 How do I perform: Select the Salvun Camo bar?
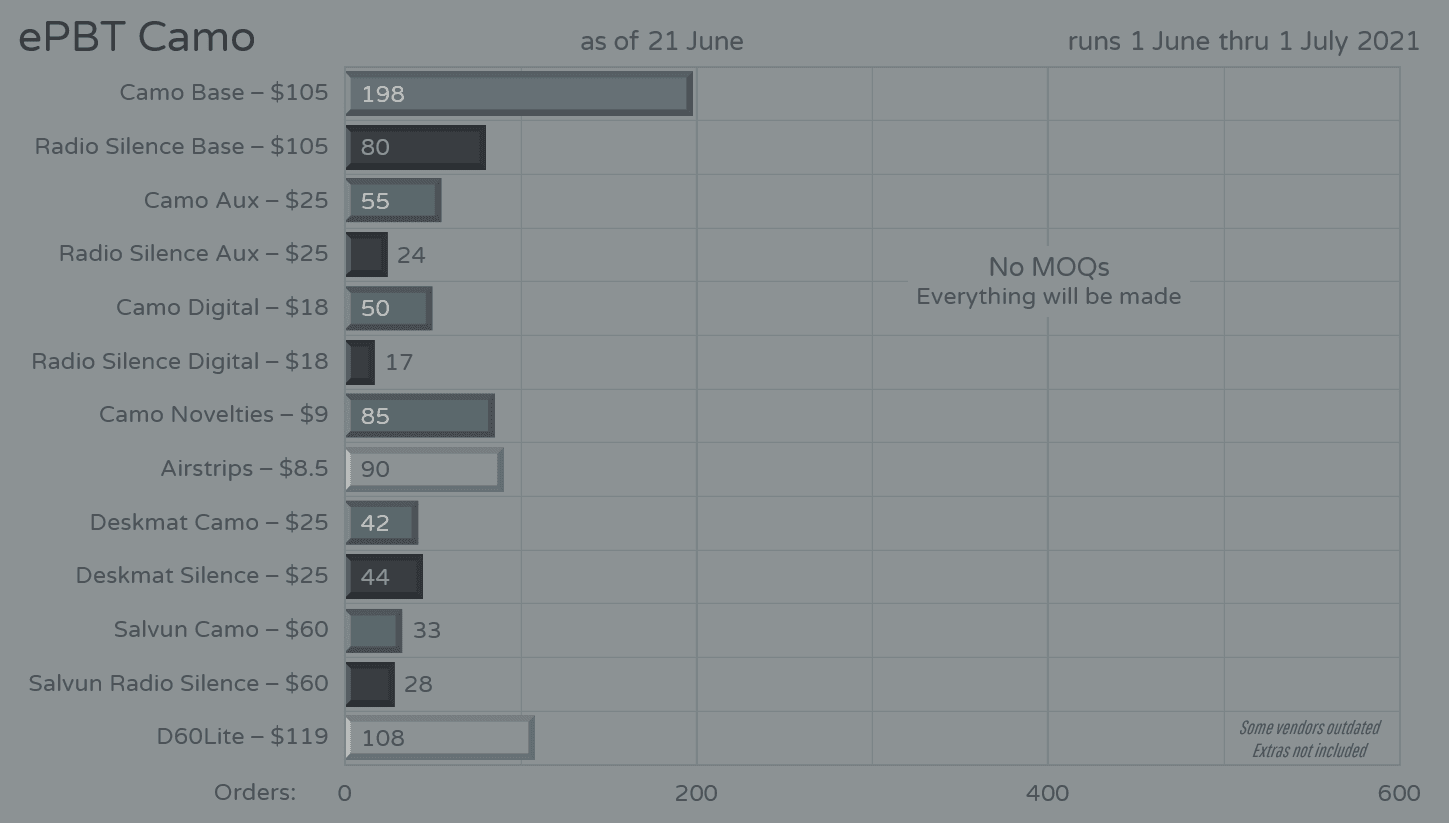374,630
